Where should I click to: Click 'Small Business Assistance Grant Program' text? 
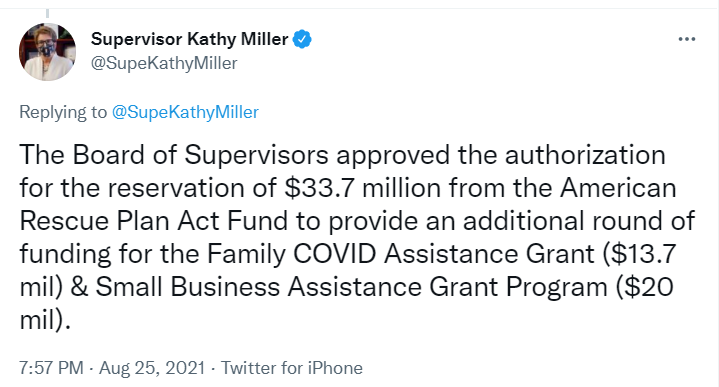click(351, 287)
